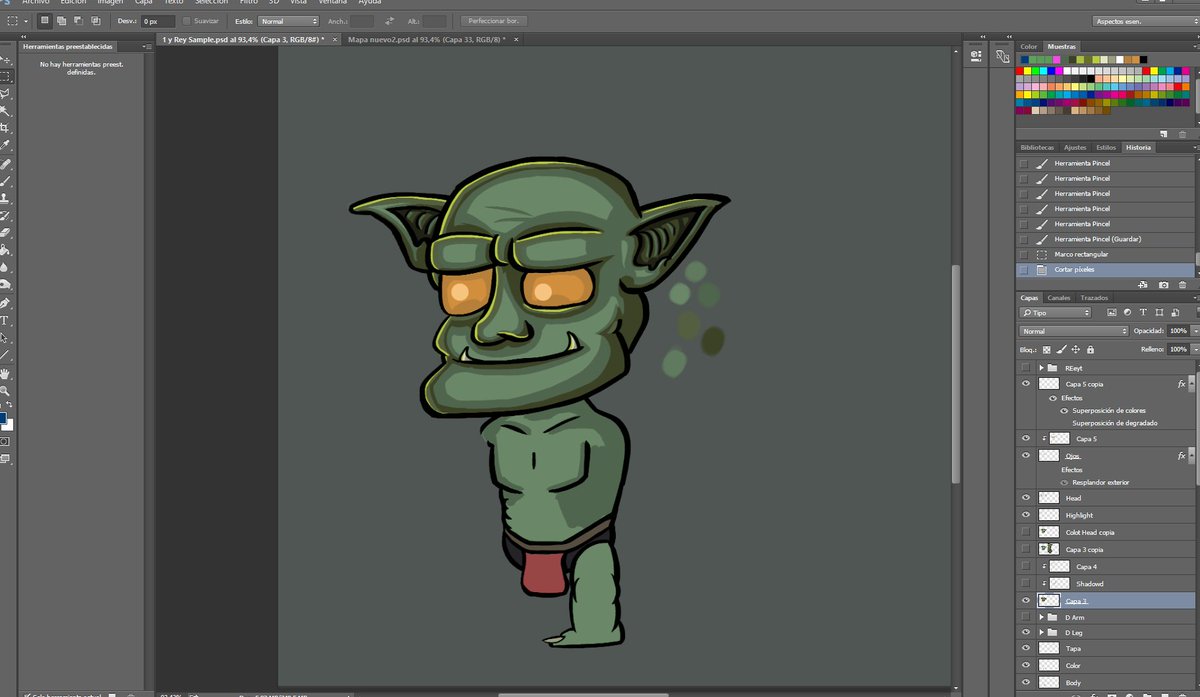
Task: Open the Tipo layer filter dropdown
Action: click(1056, 313)
